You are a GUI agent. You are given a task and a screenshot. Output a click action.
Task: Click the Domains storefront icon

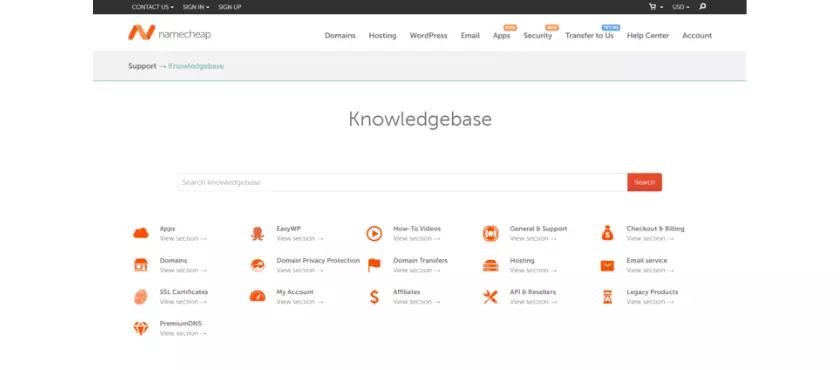pyautogui.click(x=141, y=265)
